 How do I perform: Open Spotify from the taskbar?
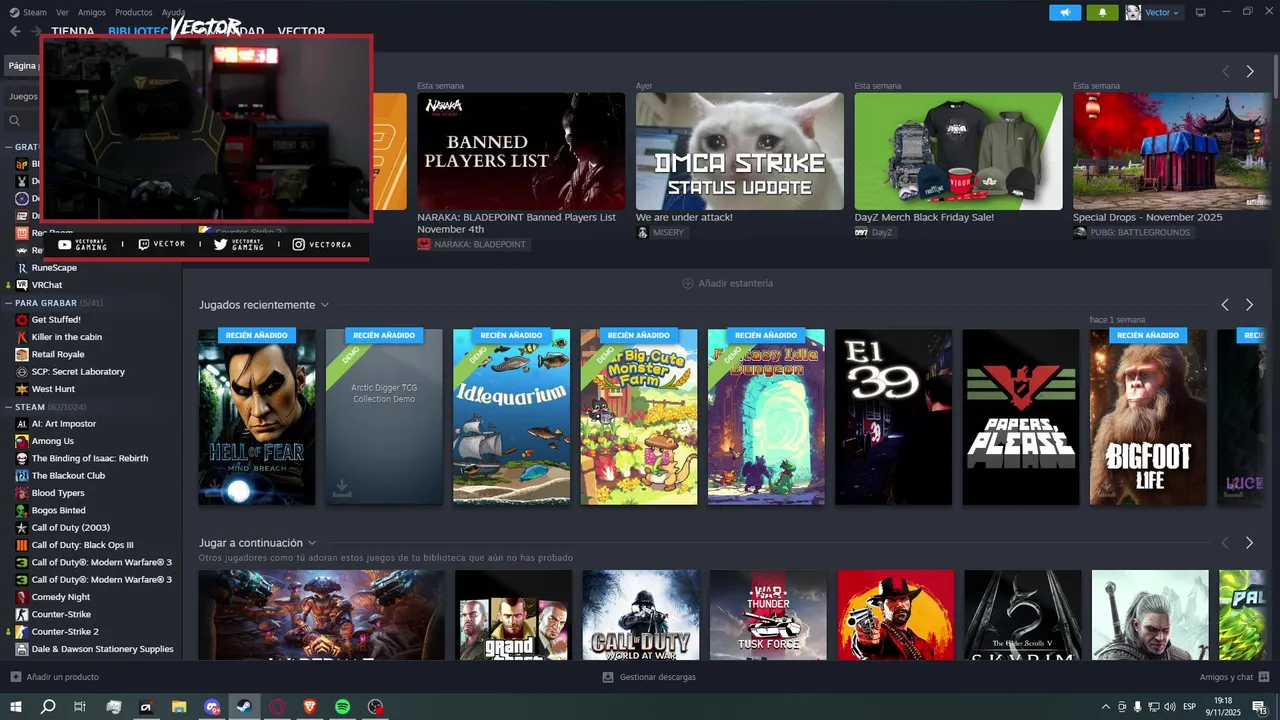point(342,707)
